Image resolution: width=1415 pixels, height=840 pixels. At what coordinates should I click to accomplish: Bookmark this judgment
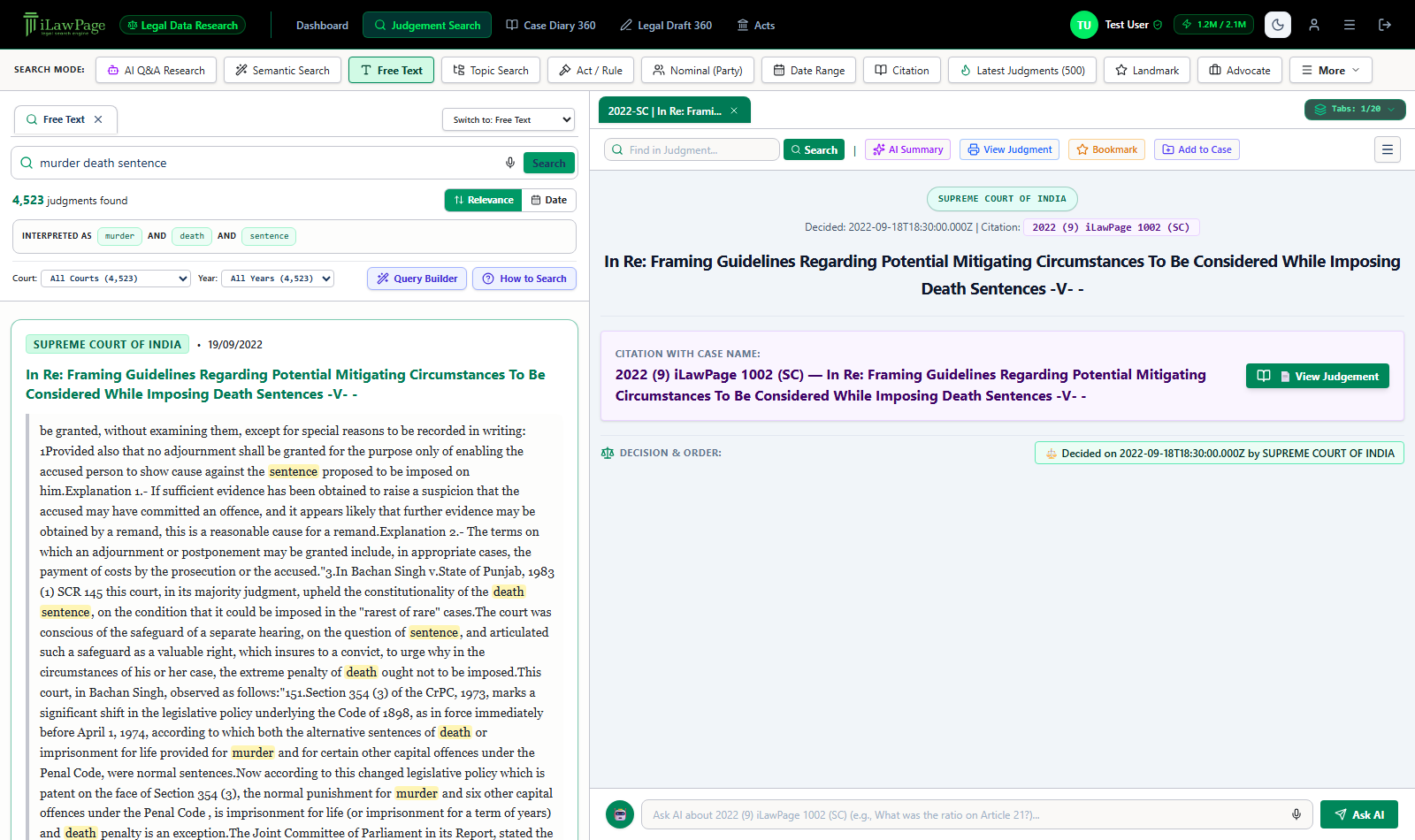coord(1106,149)
